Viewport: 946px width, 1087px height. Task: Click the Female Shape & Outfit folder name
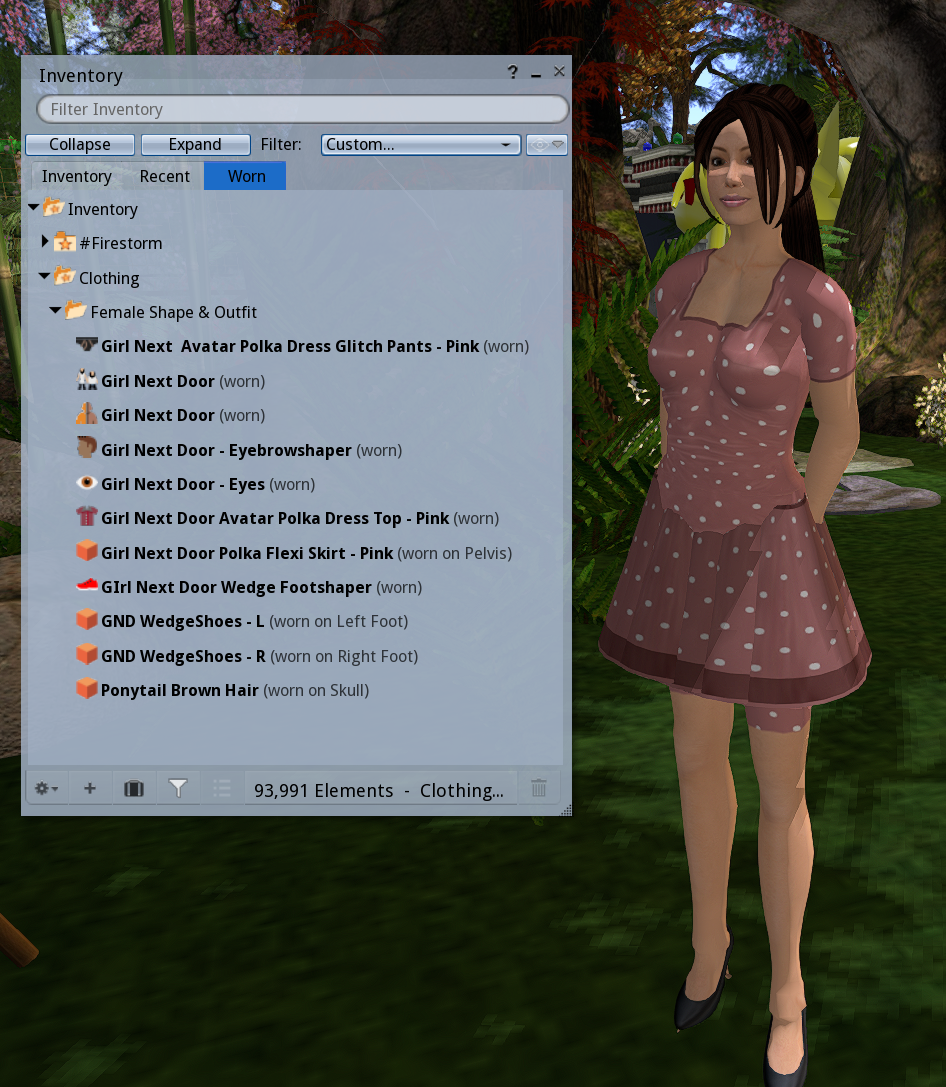coord(173,313)
